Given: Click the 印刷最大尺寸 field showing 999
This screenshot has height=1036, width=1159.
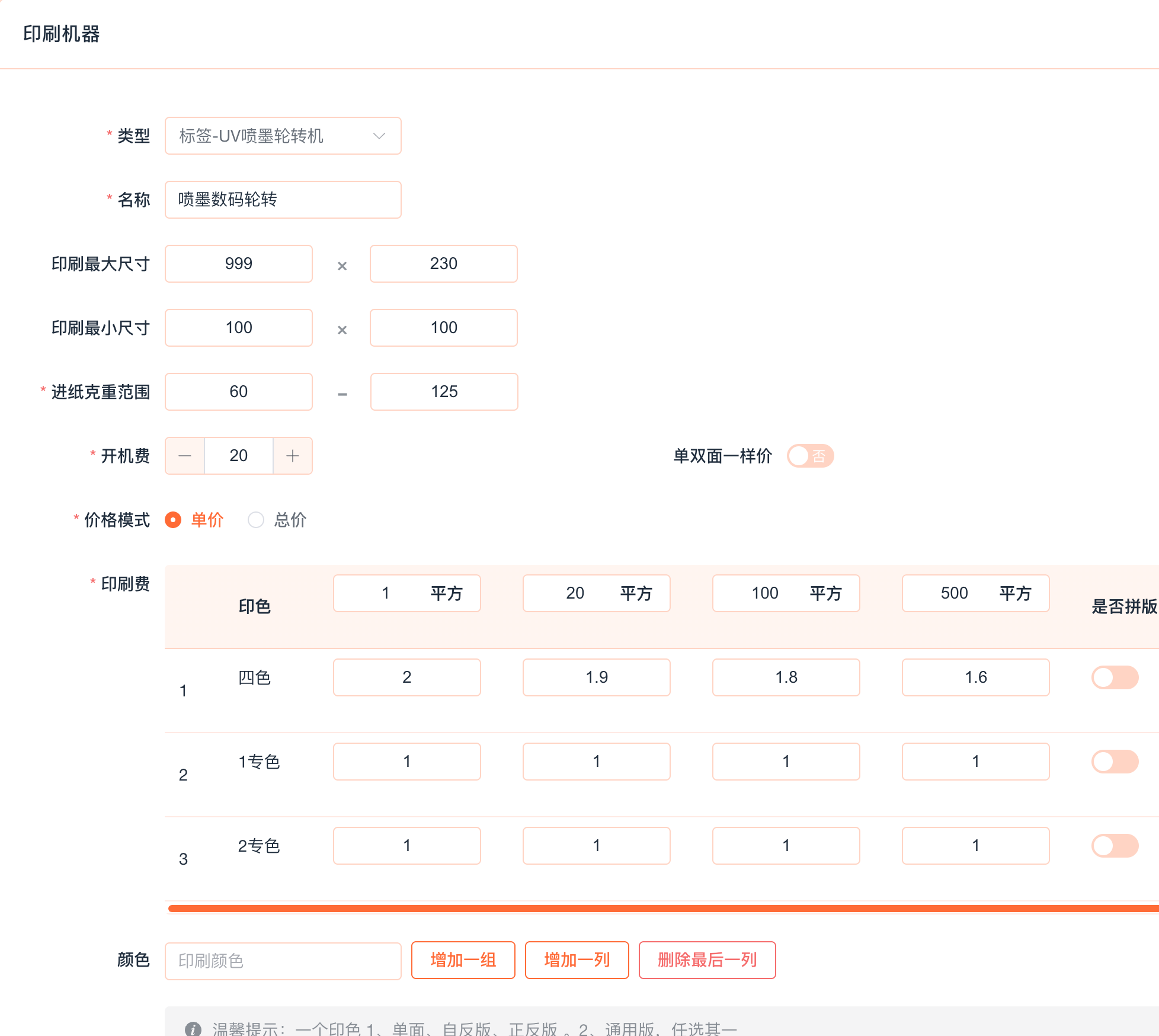Looking at the screenshot, I should pyautogui.click(x=239, y=264).
